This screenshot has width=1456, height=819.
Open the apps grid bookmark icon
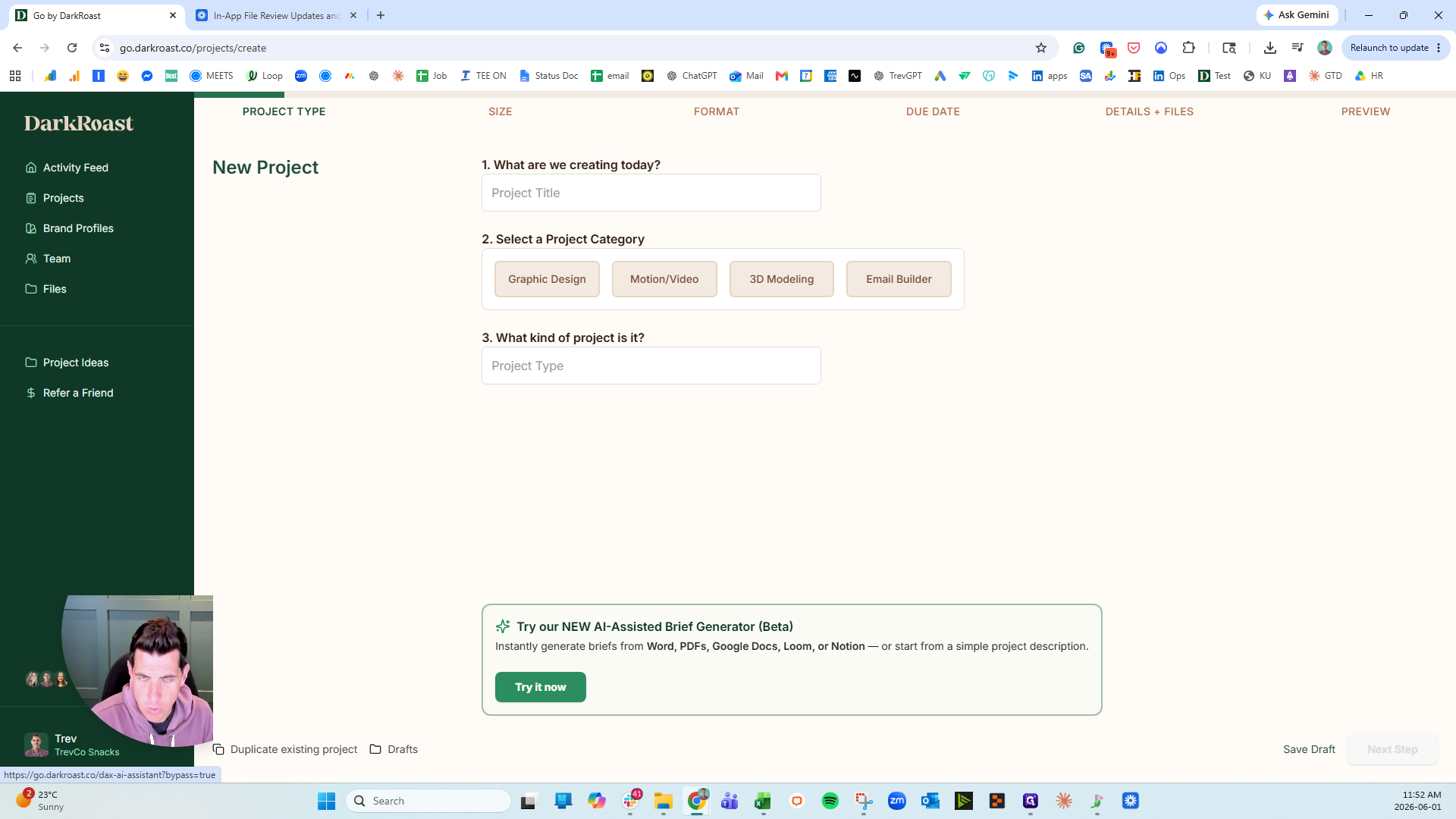[15, 76]
